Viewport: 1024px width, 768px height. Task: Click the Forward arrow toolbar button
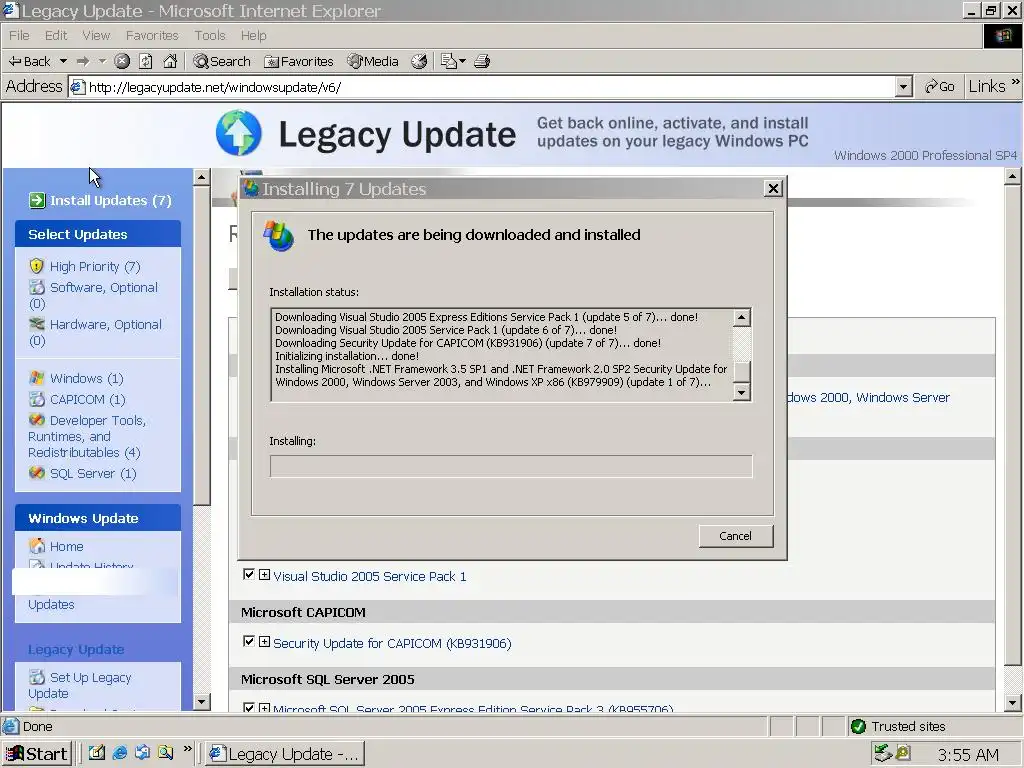point(82,61)
